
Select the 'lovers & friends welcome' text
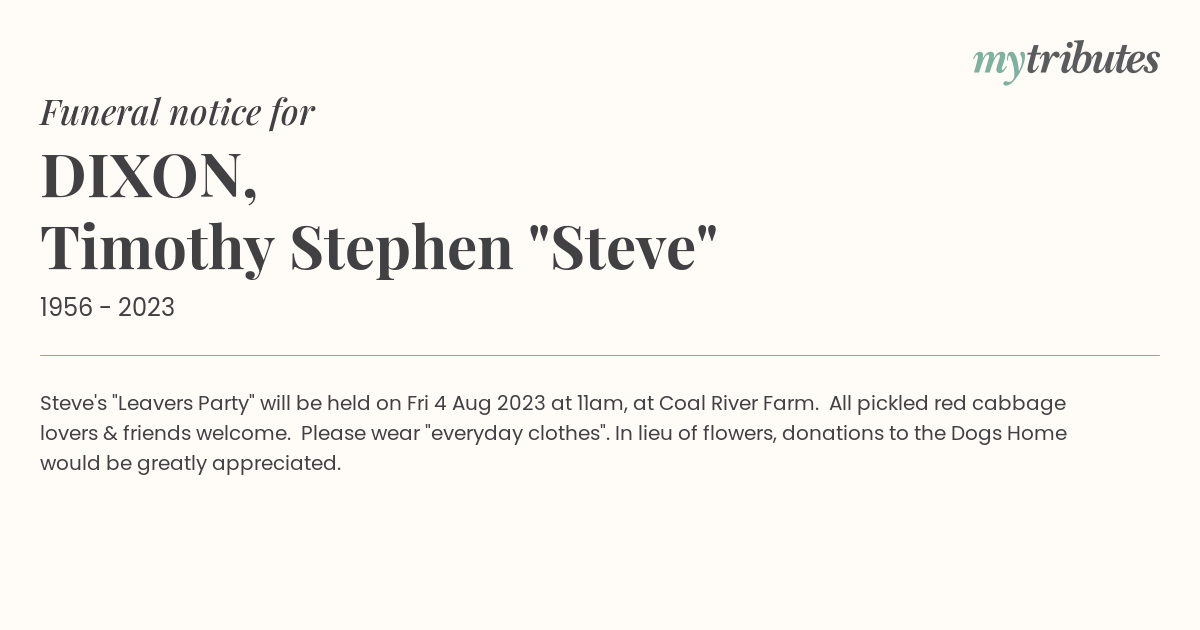[165, 434]
